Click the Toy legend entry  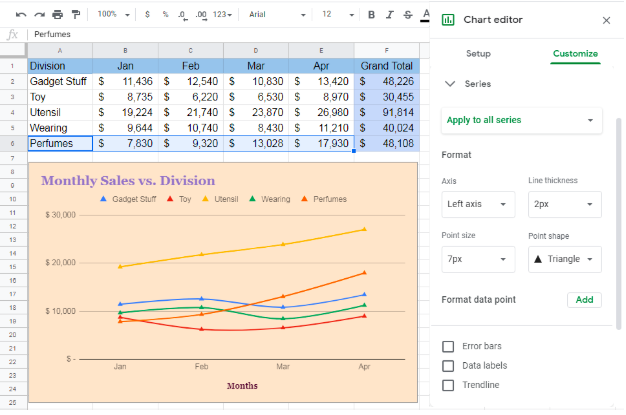click(179, 199)
